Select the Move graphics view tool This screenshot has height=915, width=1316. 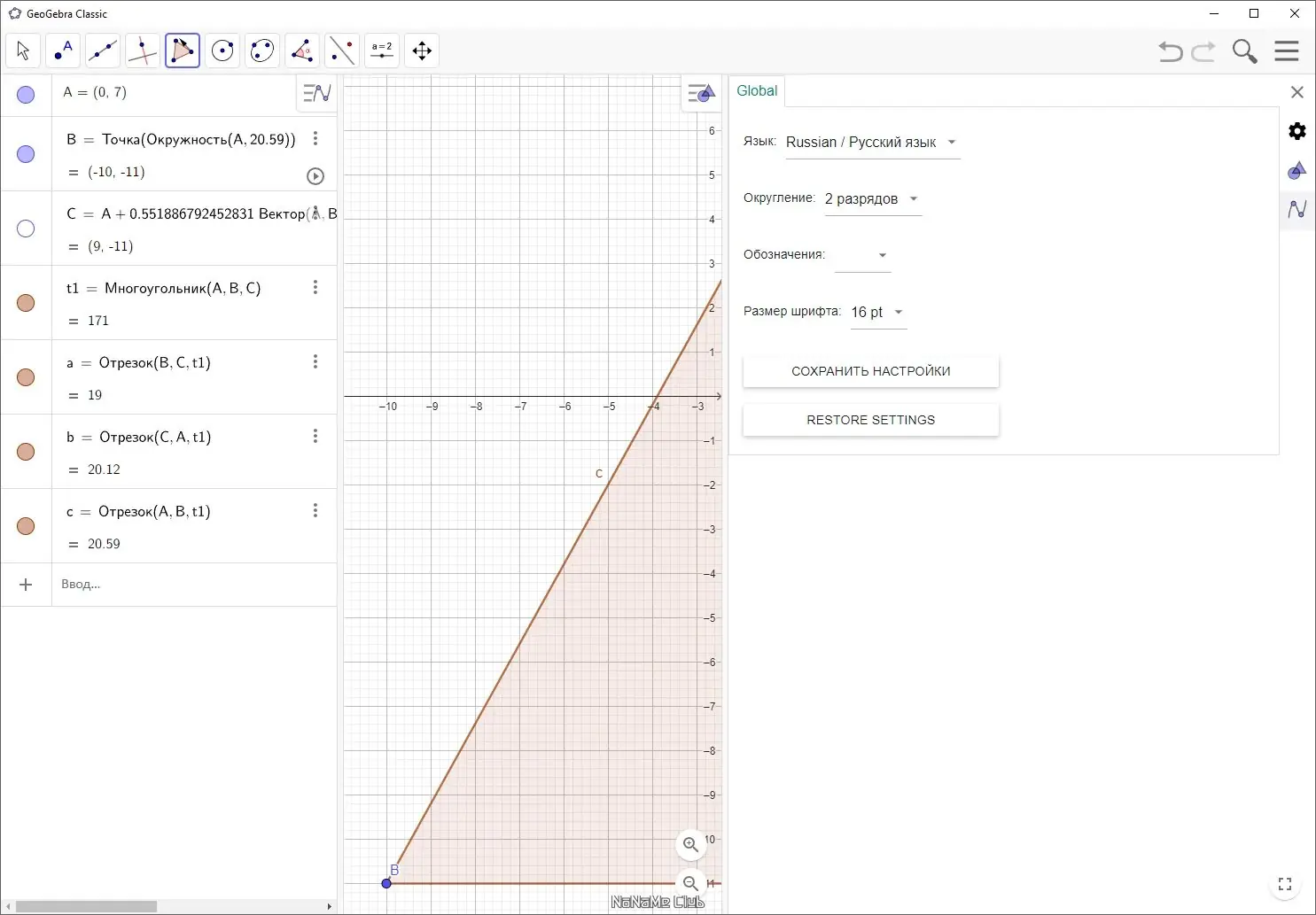click(422, 50)
